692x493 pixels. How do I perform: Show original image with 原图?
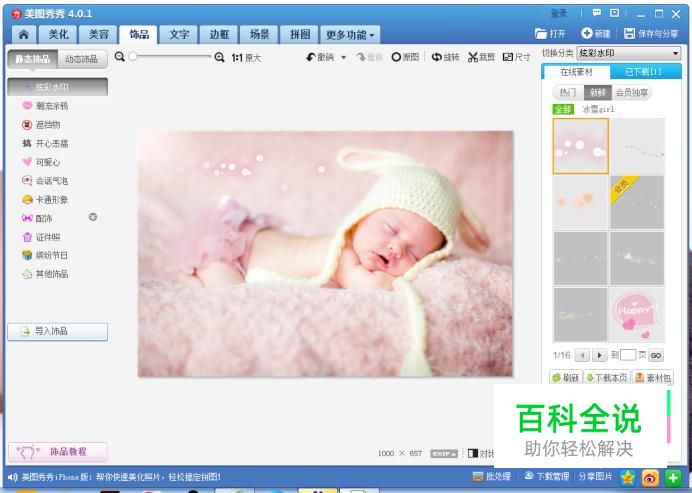click(405, 57)
